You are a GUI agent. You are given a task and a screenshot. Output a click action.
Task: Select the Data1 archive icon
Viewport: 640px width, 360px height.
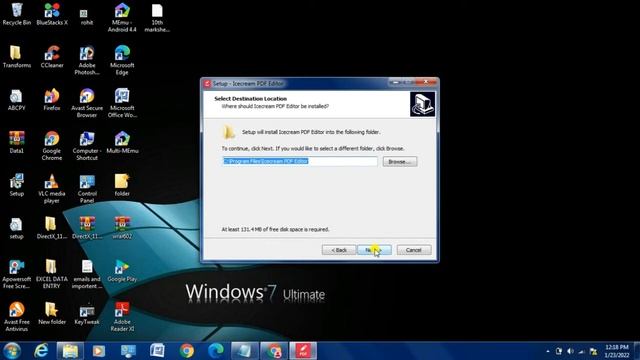[16, 142]
